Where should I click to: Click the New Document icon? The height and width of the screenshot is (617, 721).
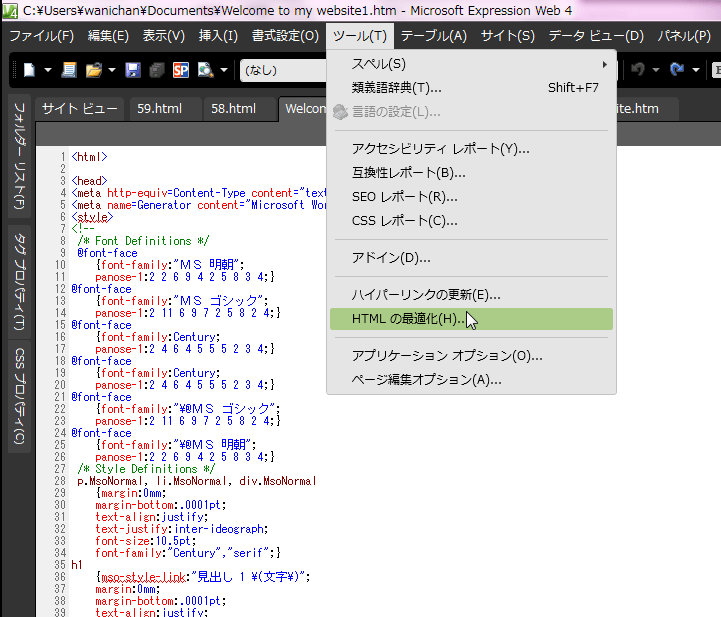pos(30,70)
